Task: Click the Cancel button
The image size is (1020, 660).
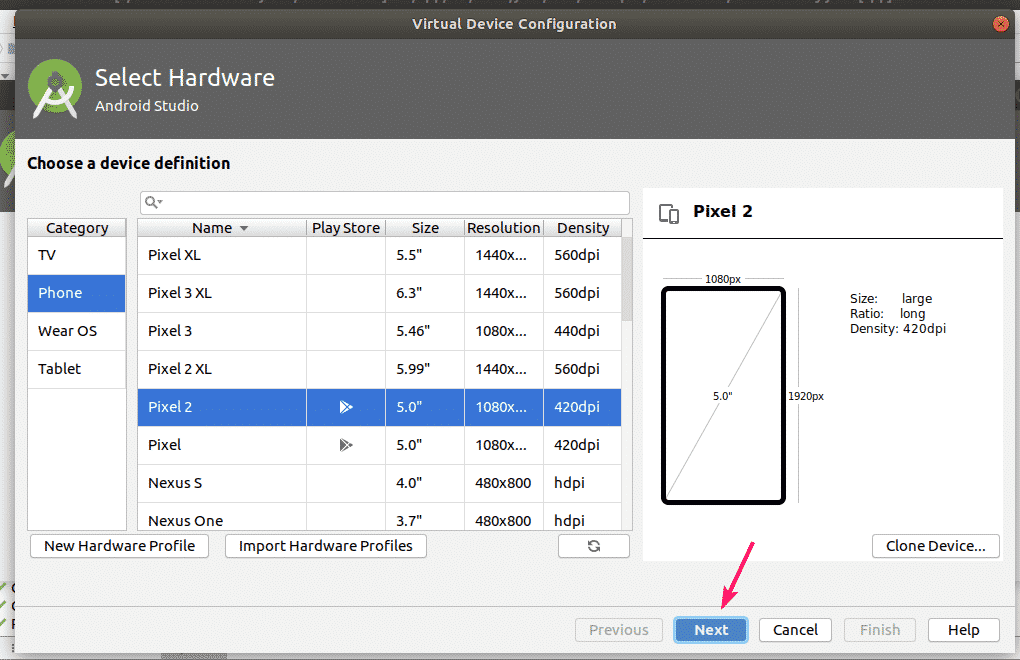Action: pyautogui.click(x=795, y=629)
